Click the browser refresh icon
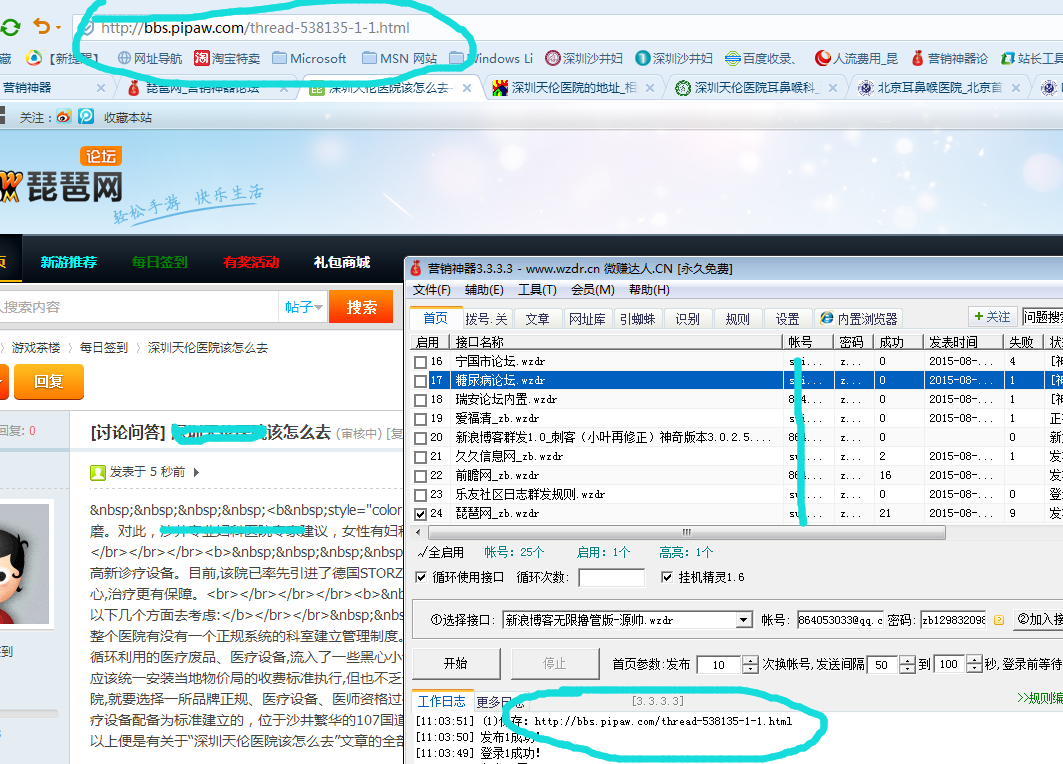The width and height of the screenshot is (1063, 764). (x=9, y=27)
